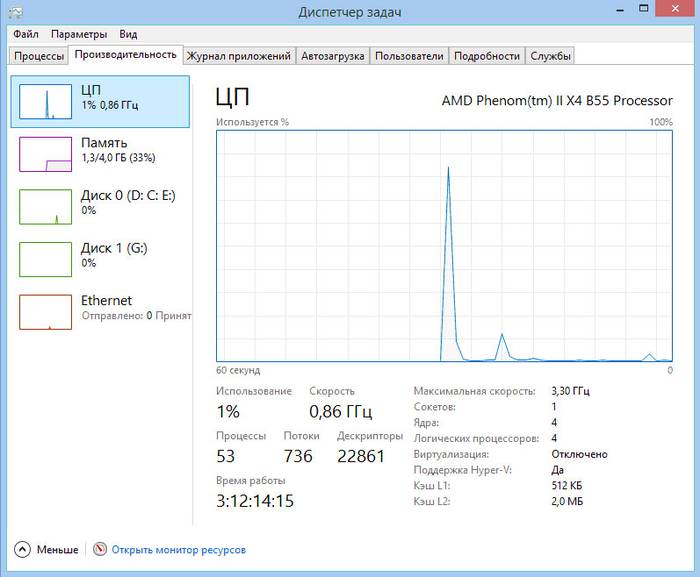Collapse view with the Меньше arrow icon
This screenshot has height=577, width=700.
pos(23,549)
